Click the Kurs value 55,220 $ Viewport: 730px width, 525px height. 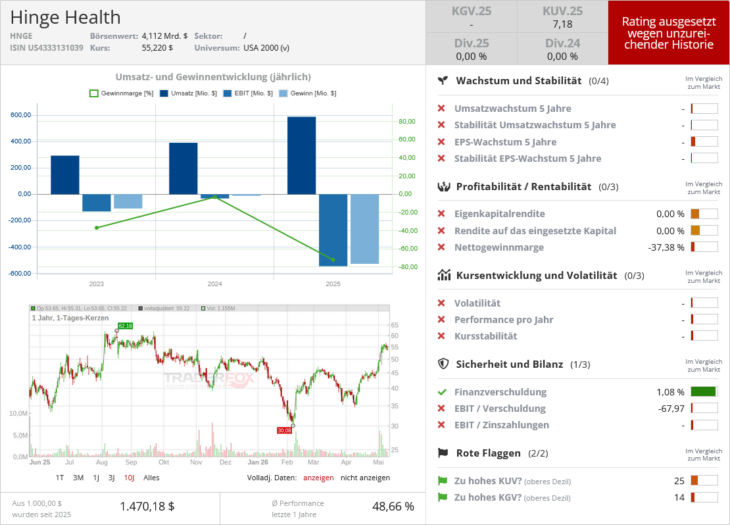coord(157,48)
